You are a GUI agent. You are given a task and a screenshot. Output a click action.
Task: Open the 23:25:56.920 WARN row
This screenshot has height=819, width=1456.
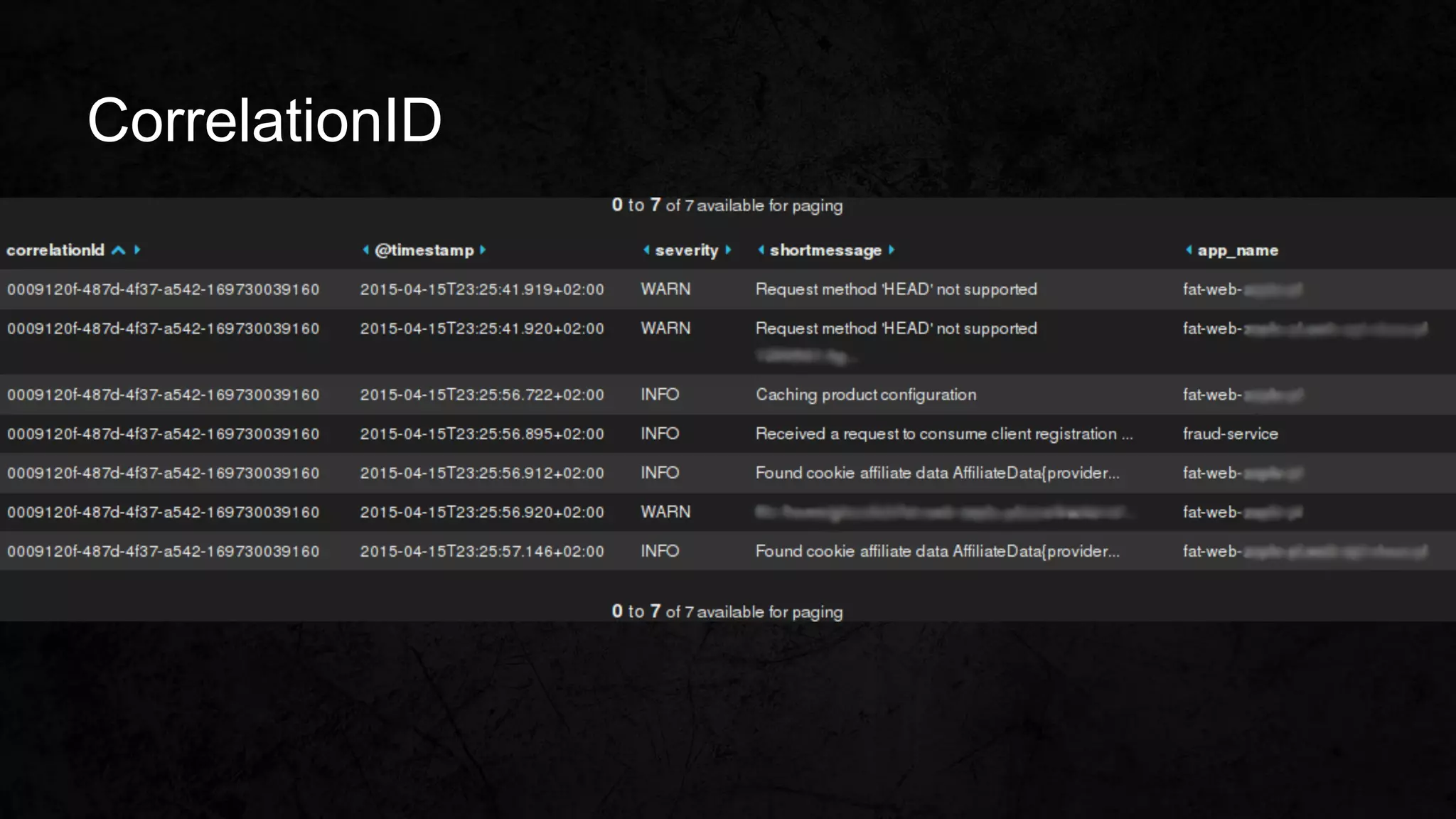[x=728, y=512]
